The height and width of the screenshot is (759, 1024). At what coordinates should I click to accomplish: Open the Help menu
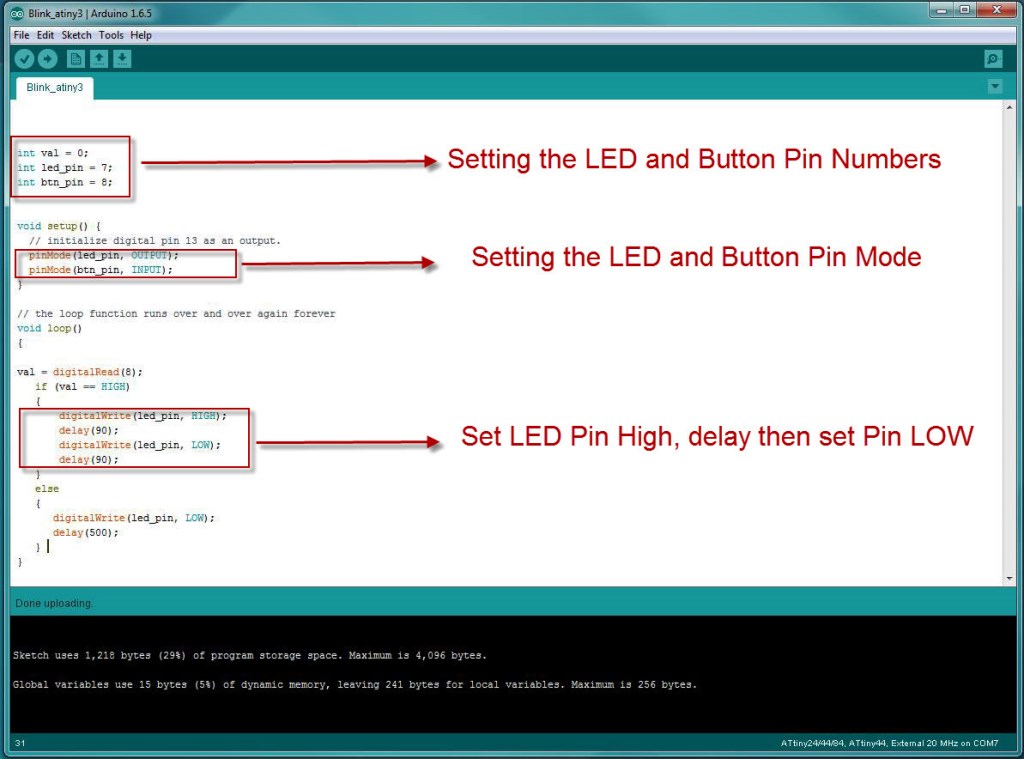[x=141, y=35]
